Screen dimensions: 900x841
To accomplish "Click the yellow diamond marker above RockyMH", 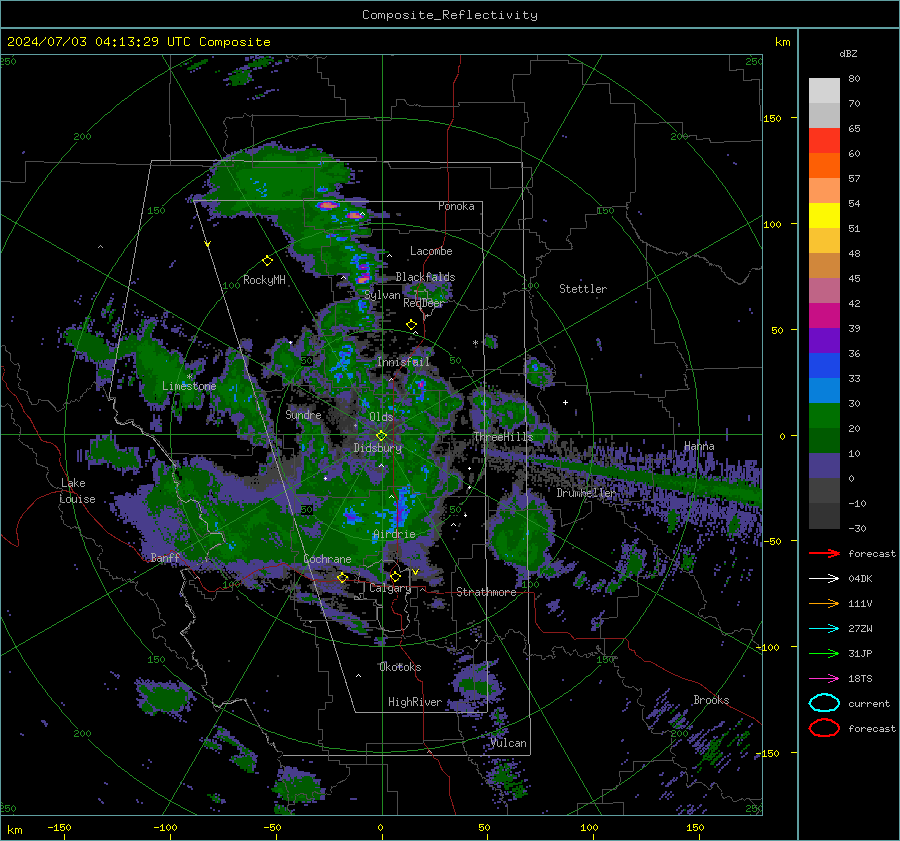I will (x=267, y=261).
